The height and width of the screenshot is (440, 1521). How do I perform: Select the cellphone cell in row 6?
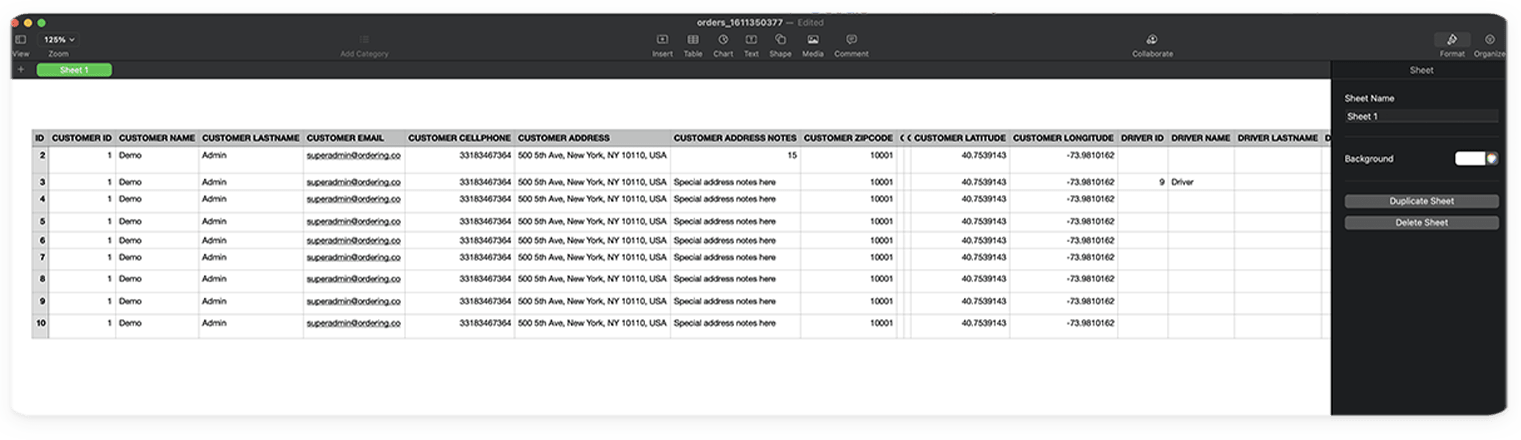[x=460, y=240]
